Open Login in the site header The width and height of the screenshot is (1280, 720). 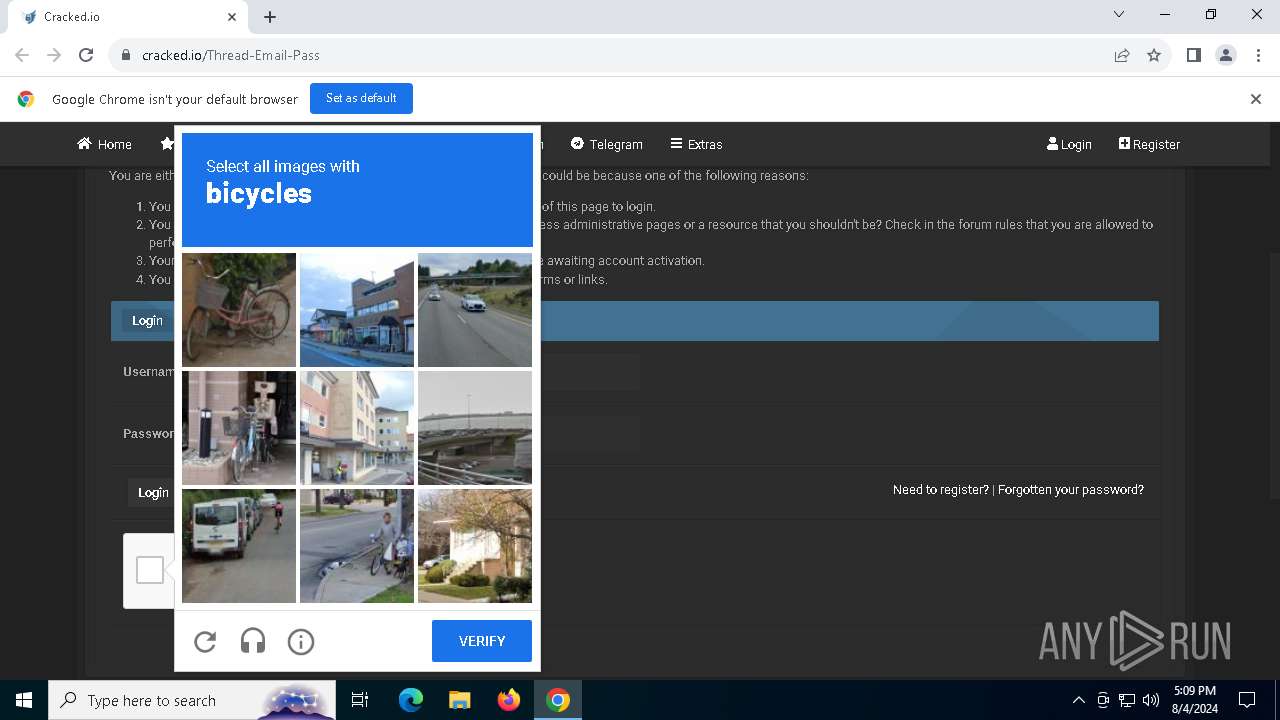[1069, 144]
